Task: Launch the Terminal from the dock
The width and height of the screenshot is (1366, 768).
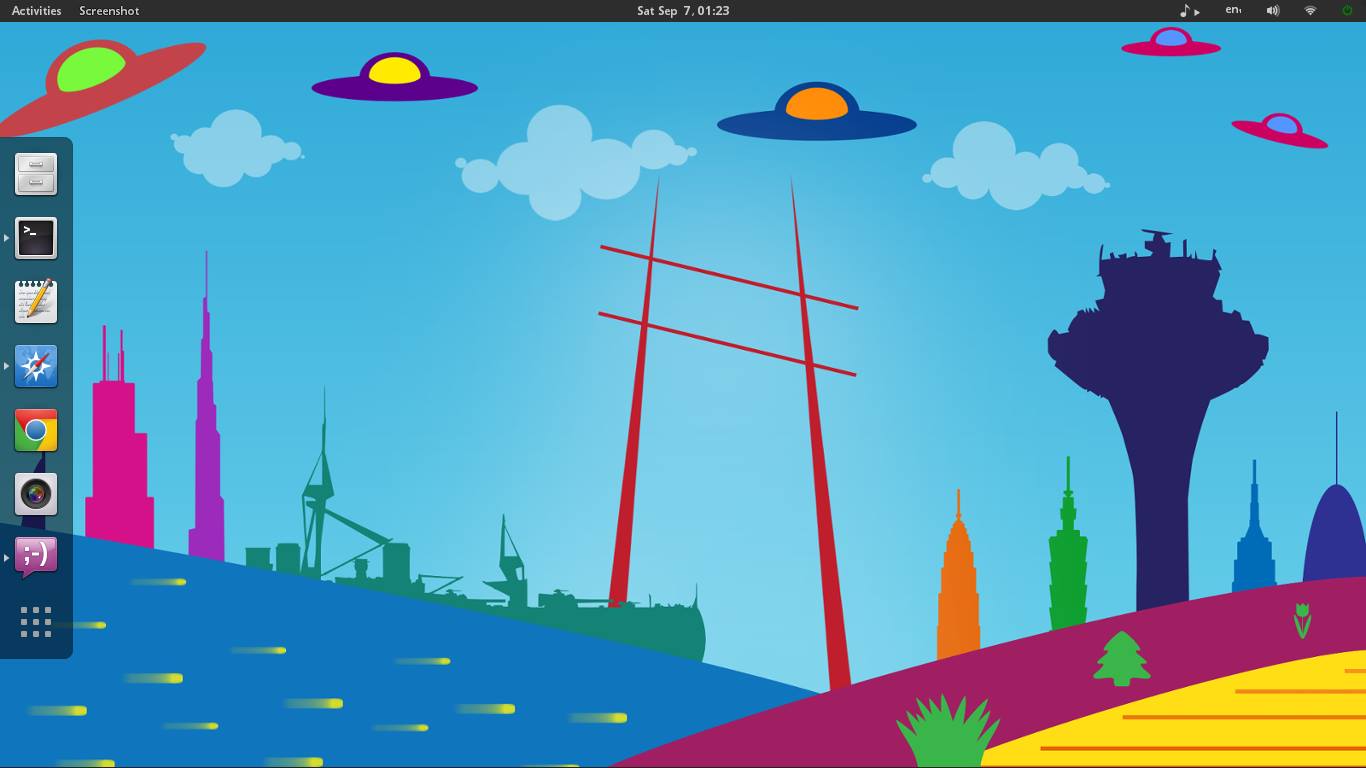Action: pos(36,238)
